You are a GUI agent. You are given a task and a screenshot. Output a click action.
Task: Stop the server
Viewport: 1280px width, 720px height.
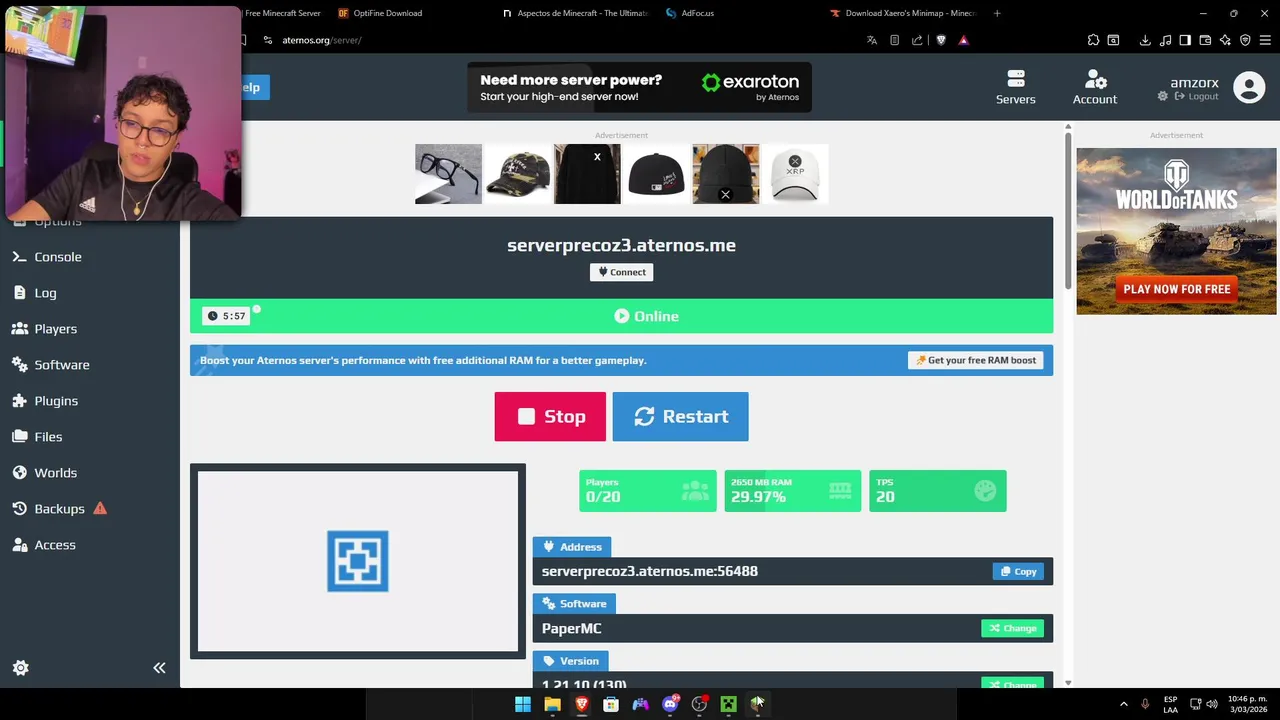coord(550,416)
